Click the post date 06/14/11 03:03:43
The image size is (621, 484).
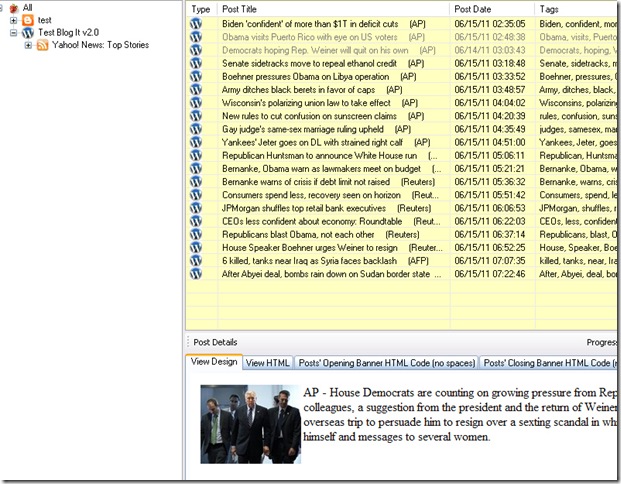coord(490,50)
